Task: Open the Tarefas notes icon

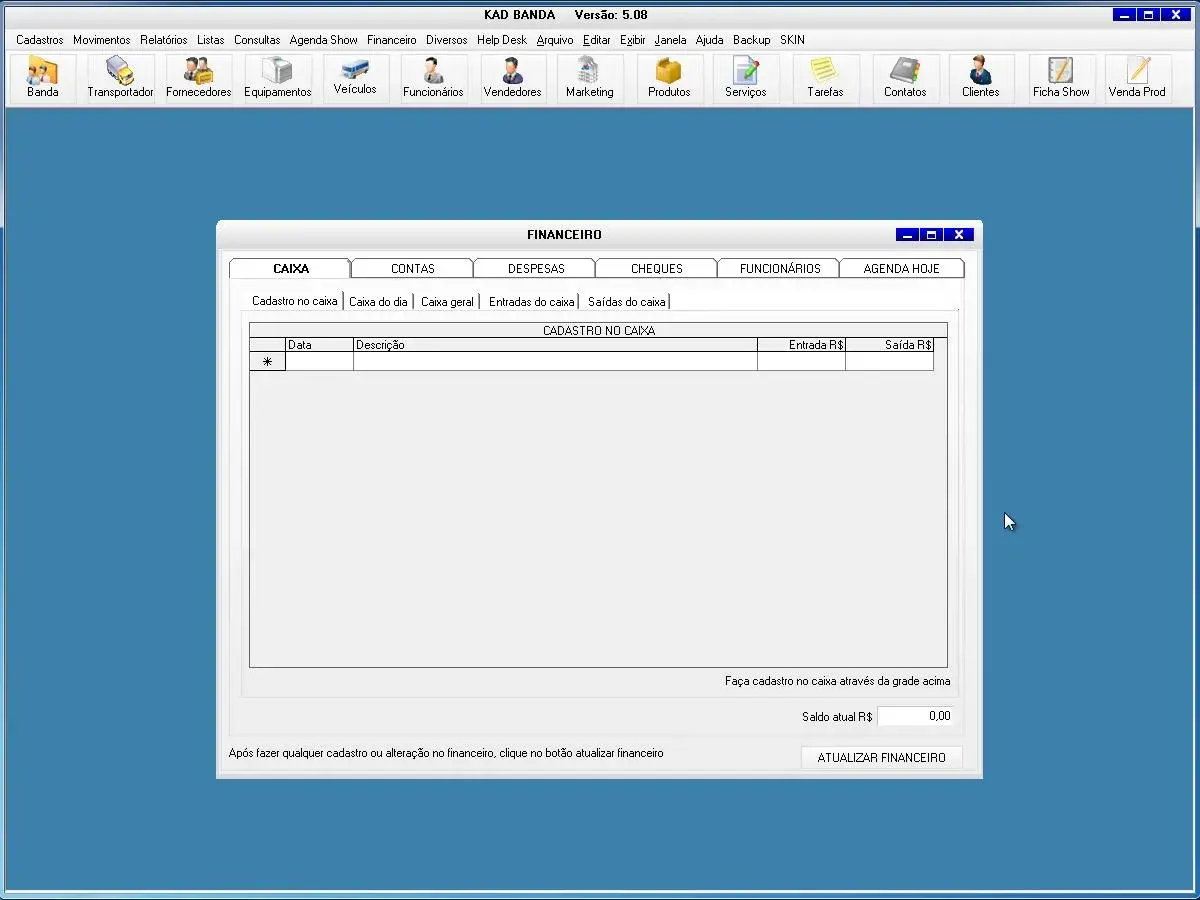Action: click(x=825, y=78)
